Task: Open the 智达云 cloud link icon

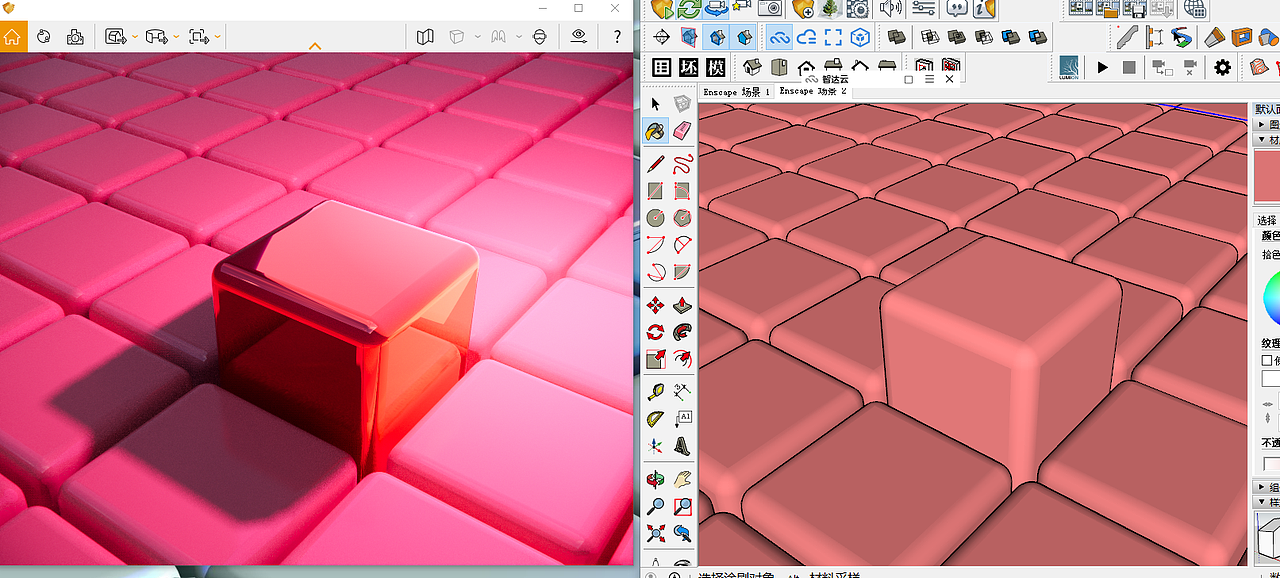Action: coord(780,37)
